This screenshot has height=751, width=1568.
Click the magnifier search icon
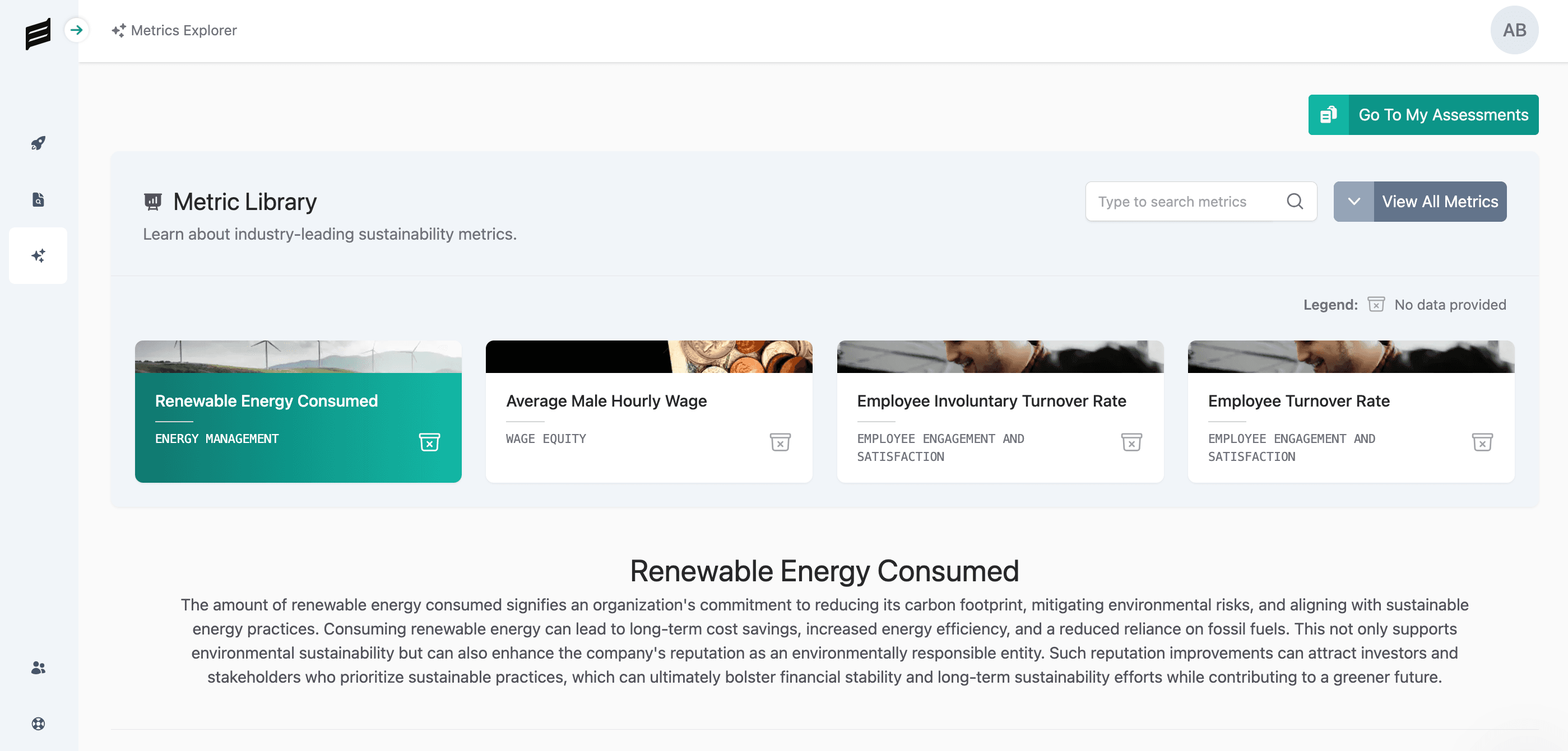click(1295, 201)
